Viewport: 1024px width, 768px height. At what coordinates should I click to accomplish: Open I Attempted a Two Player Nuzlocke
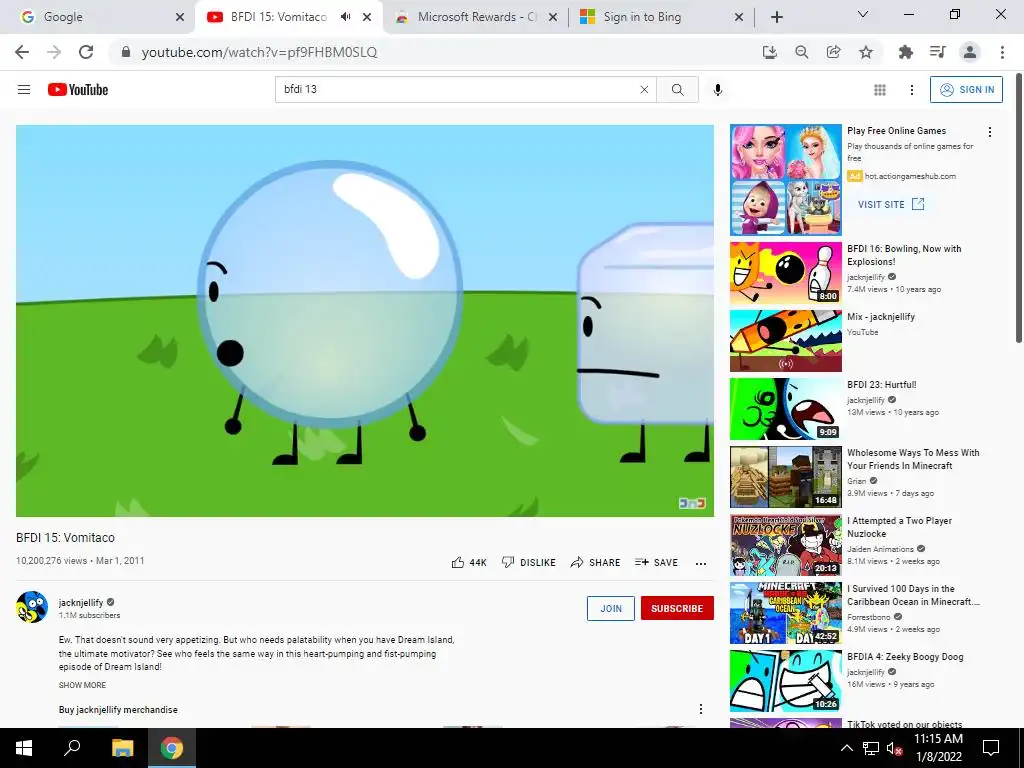click(x=899, y=527)
